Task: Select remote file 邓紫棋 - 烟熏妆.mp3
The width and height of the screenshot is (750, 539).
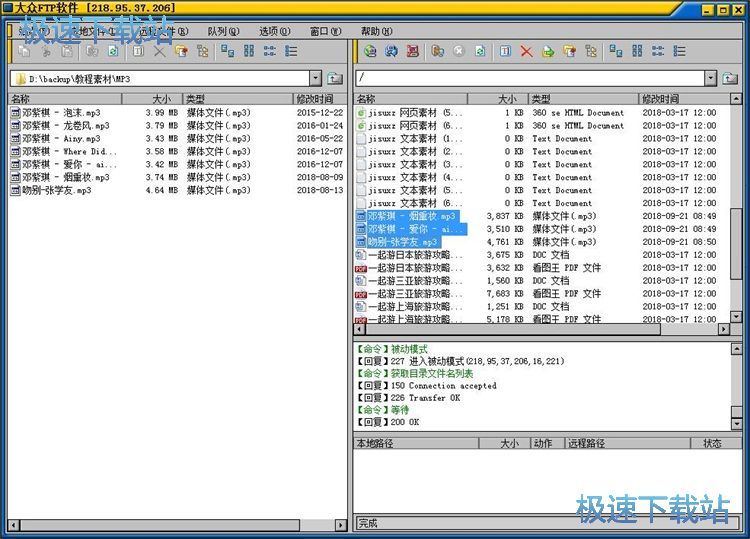Action: point(407,216)
